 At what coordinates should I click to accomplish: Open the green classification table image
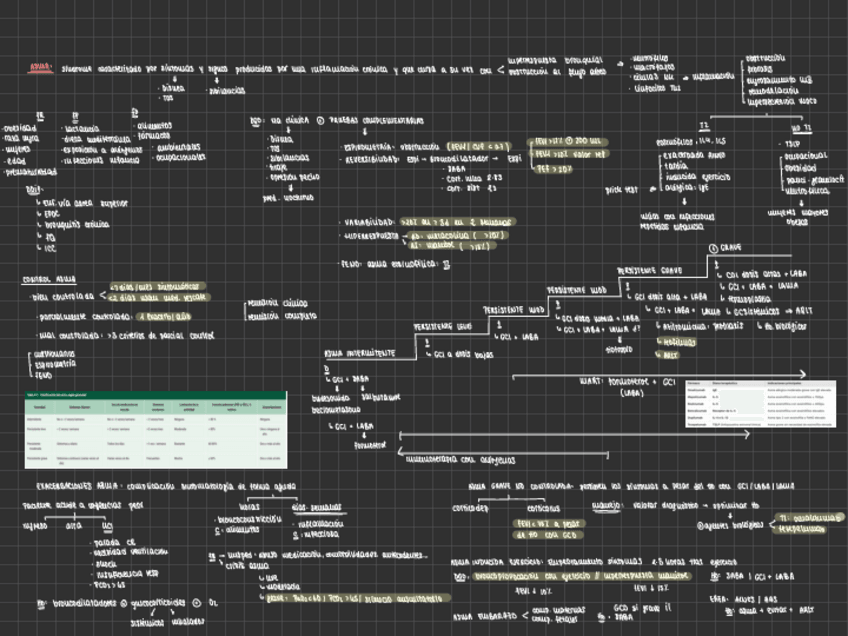point(142,429)
